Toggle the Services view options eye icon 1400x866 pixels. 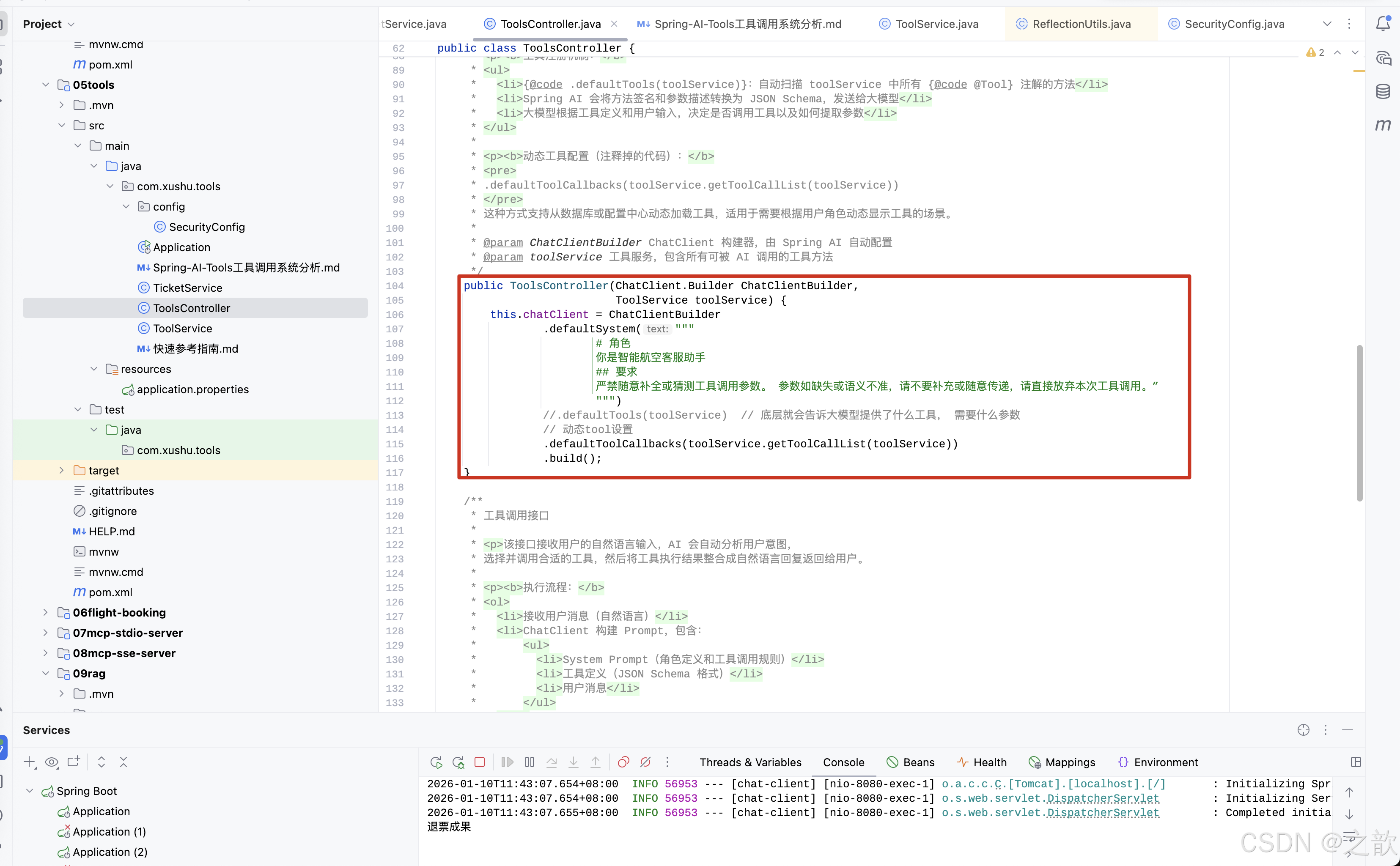click(x=52, y=762)
